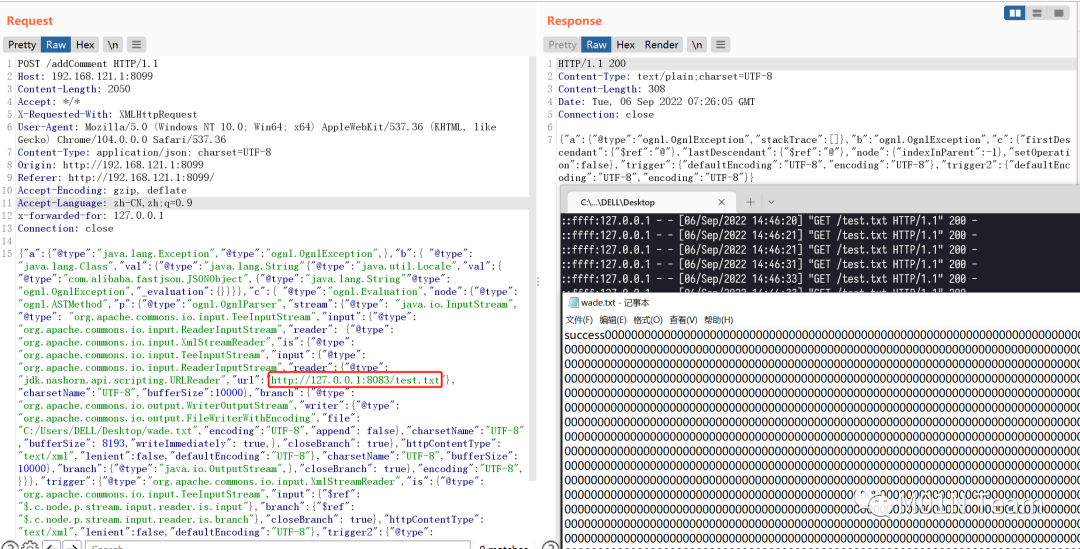Toggle \n display in the Response panel

click(698, 45)
